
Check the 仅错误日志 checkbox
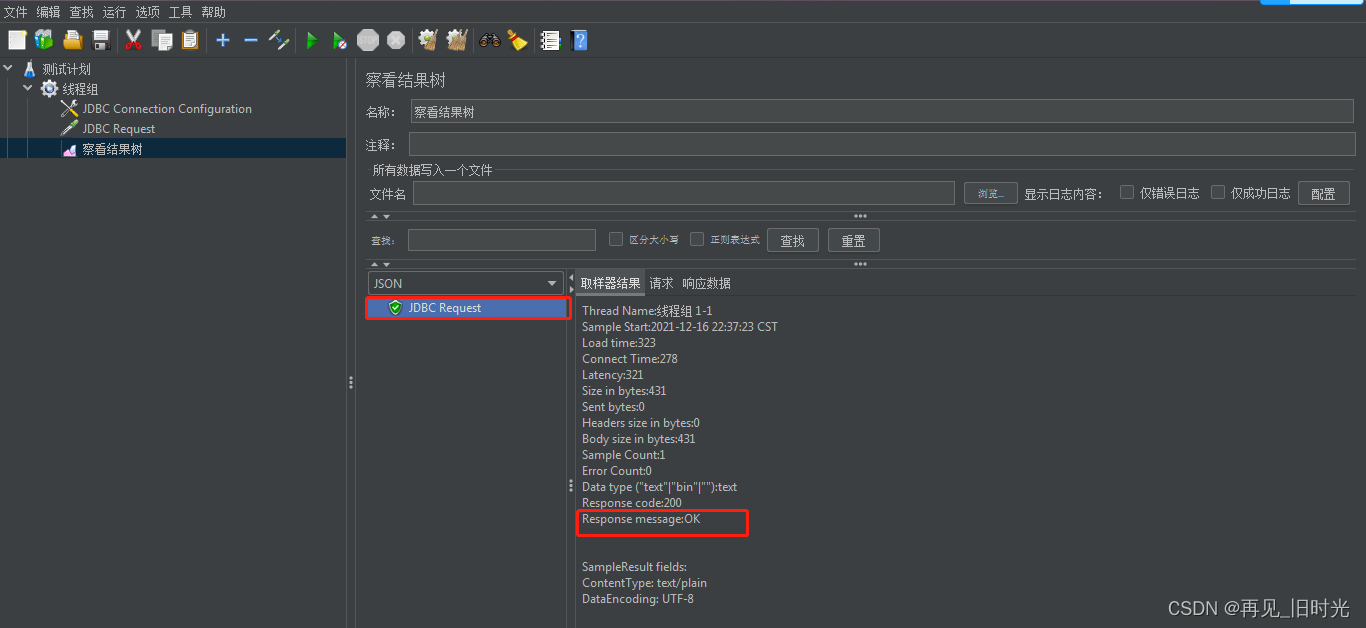click(x=1127, y=192)
